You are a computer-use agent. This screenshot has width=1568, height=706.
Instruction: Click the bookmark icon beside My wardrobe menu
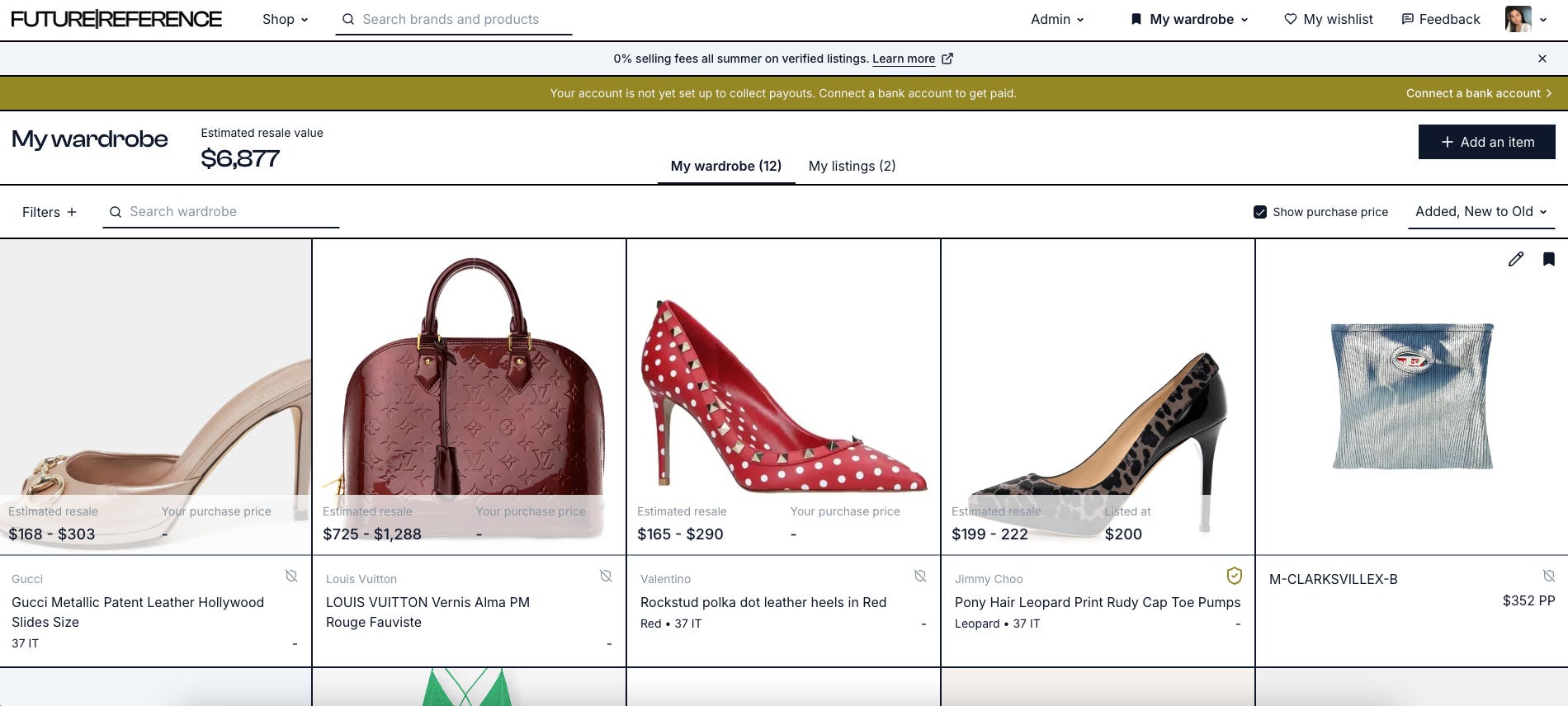pos(1136,19)
